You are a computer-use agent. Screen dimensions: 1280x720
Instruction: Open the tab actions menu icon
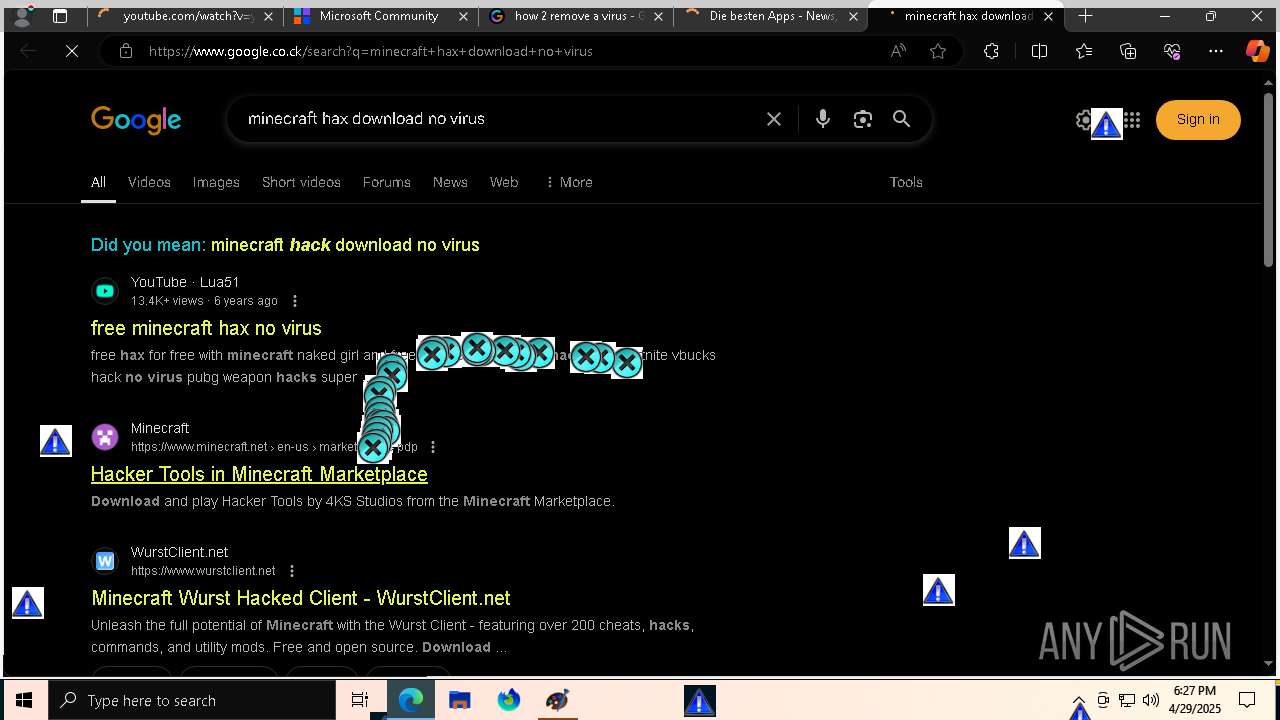click(60, 16)
